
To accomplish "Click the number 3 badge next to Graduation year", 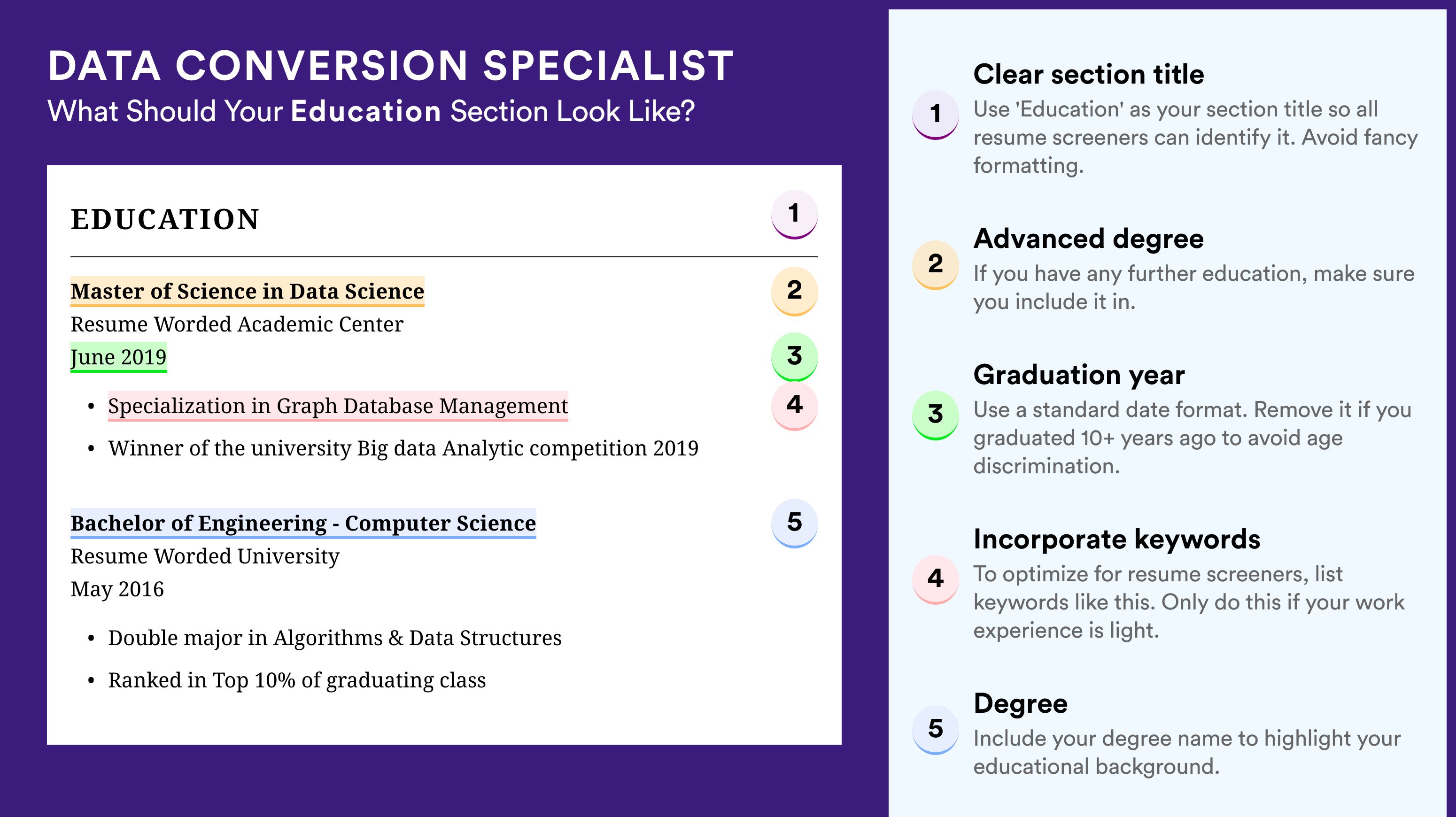I will coord(936,415).
